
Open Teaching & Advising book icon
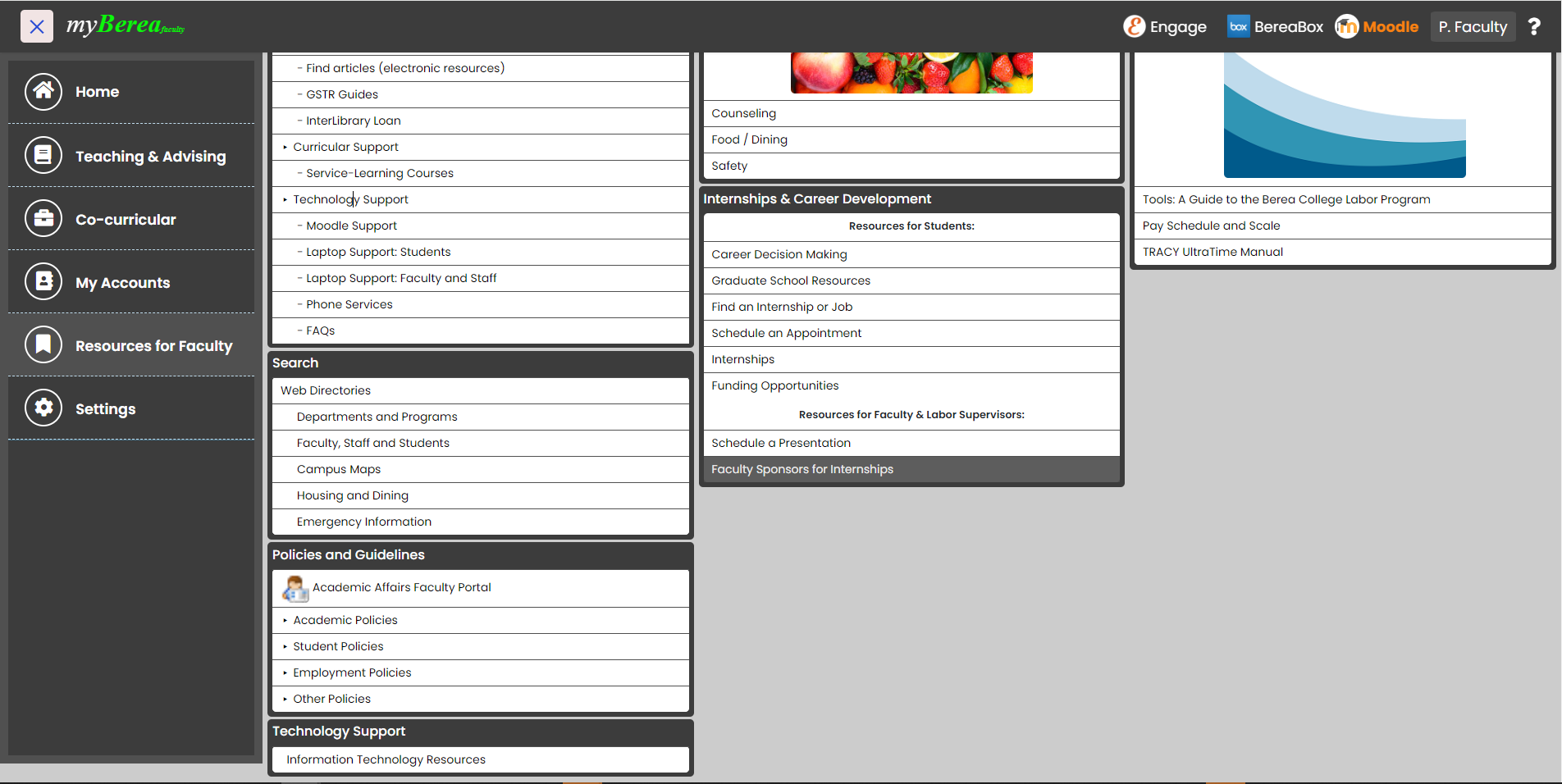43,155
